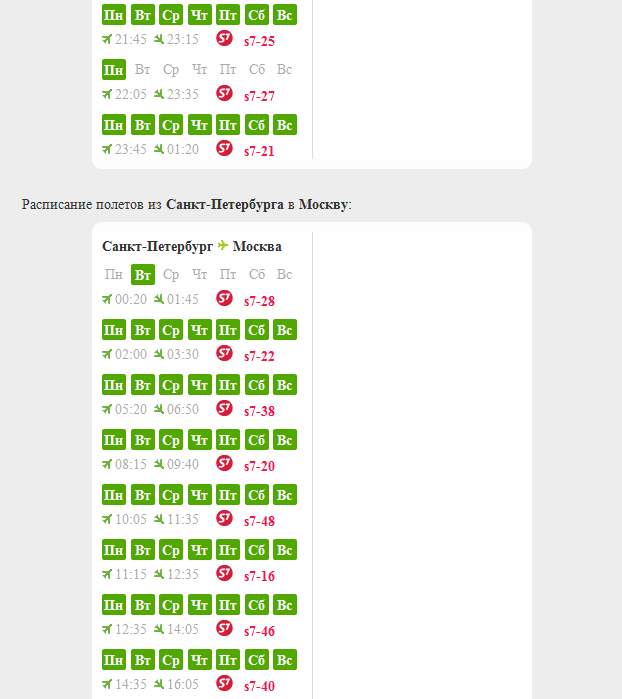Viewport: 622px width, 699px height.
Task: Open flight link s7-16
Action: coord(259,576)
